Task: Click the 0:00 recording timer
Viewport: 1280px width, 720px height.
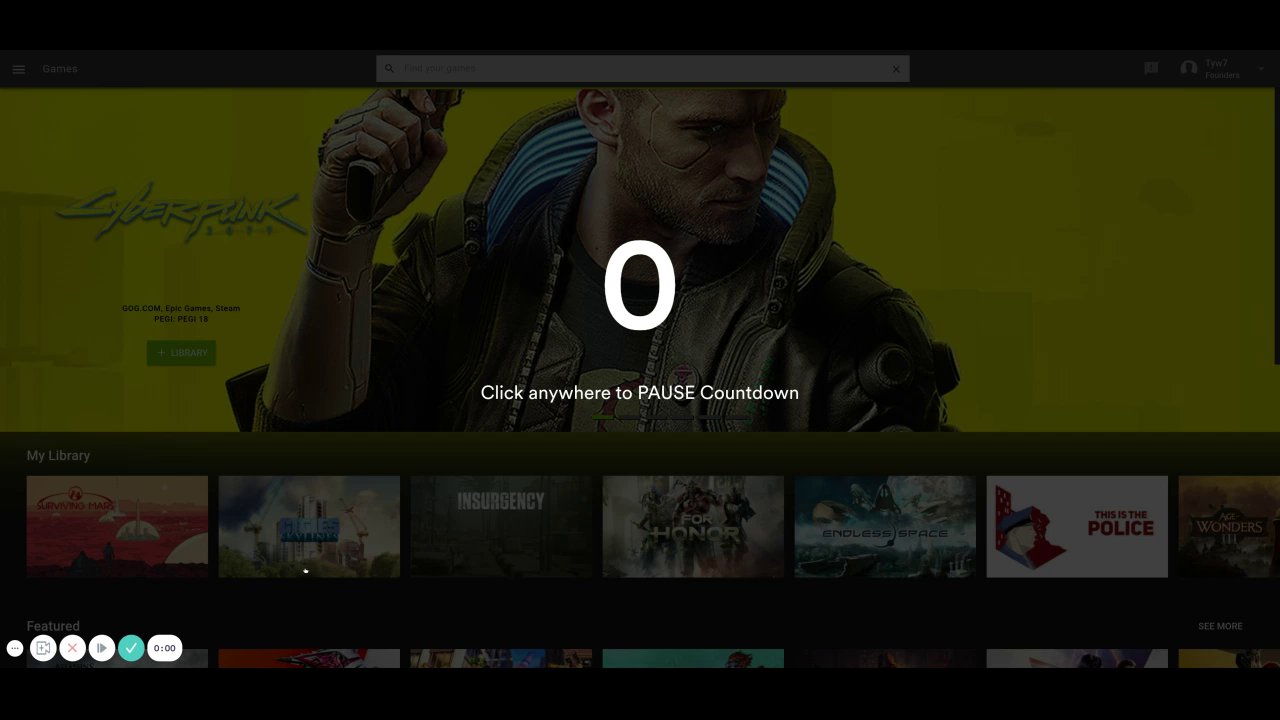Action: tap(165, 648)
